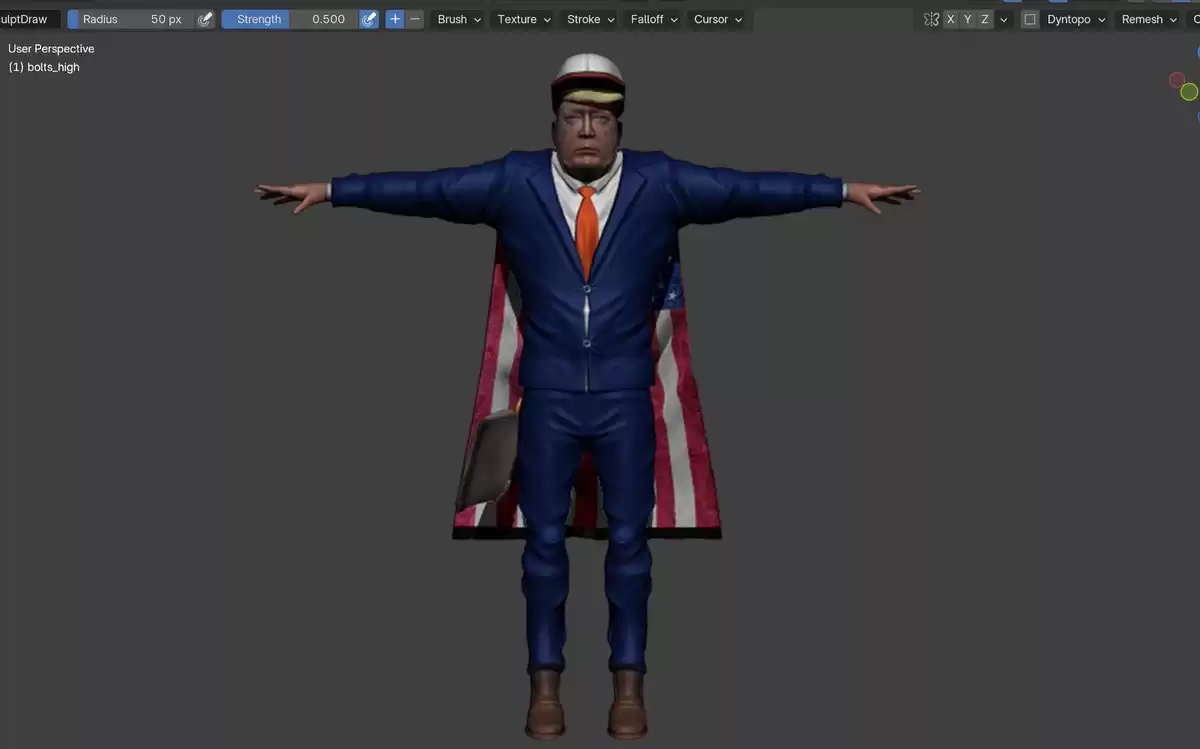Viewport: 1200px width, 749px height.
Task: Select the Subtract (minus) brush direction
Action: point(415,19)
